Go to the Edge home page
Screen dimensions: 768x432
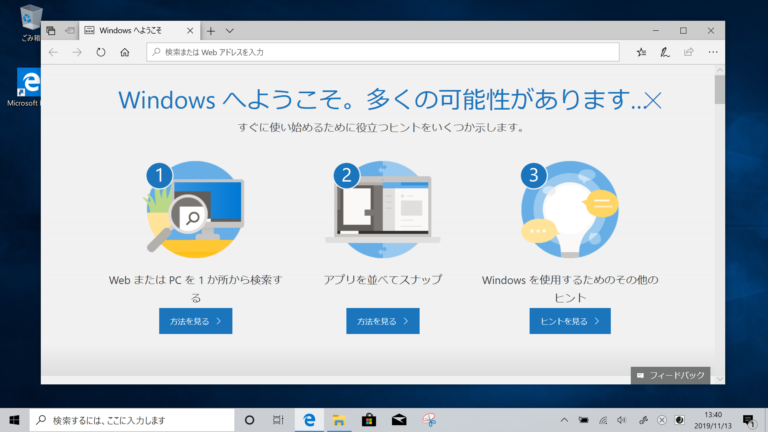[125, 52]
